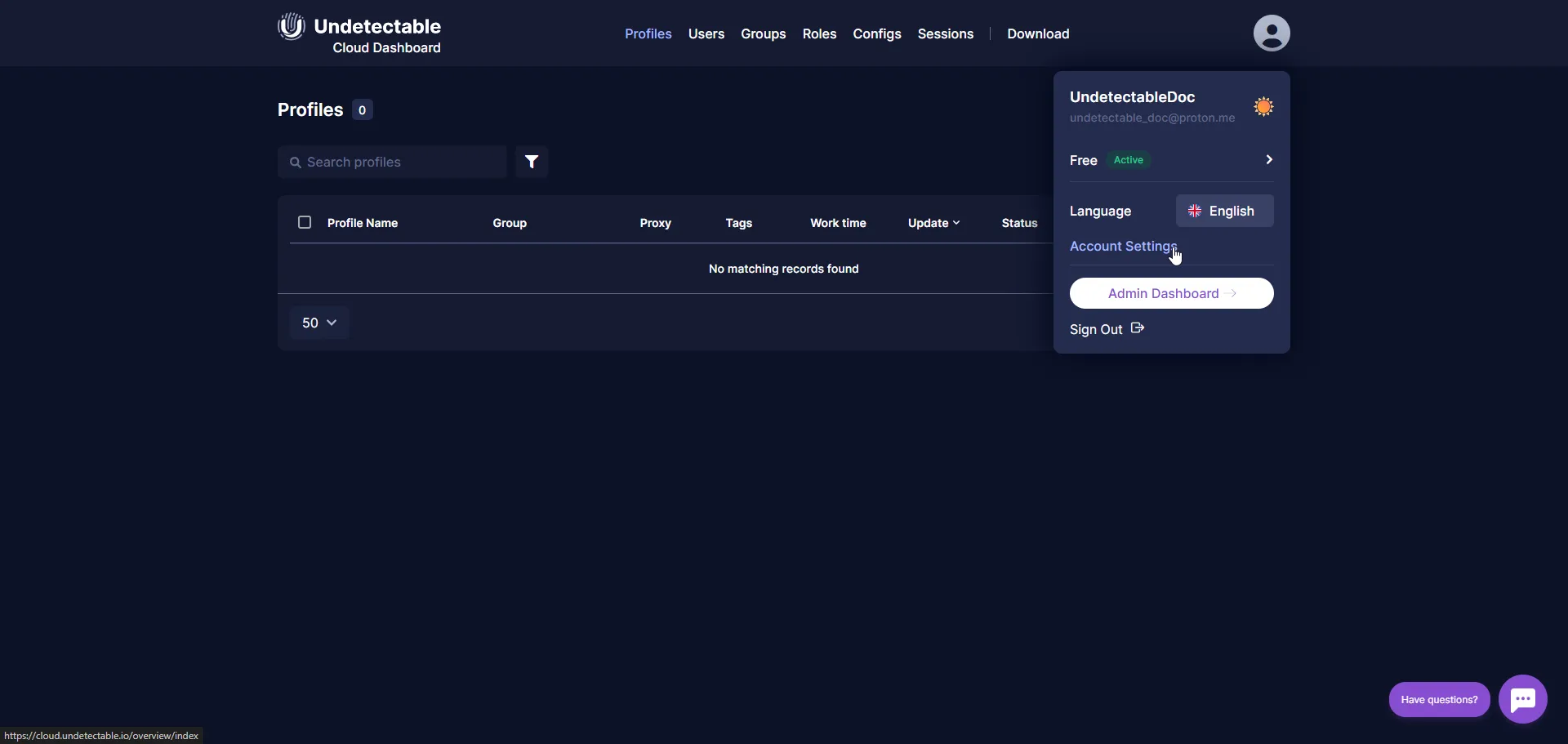Open the Configs menu item
The width and height of the screenshot is (1568, 744).
coord(877,33)
